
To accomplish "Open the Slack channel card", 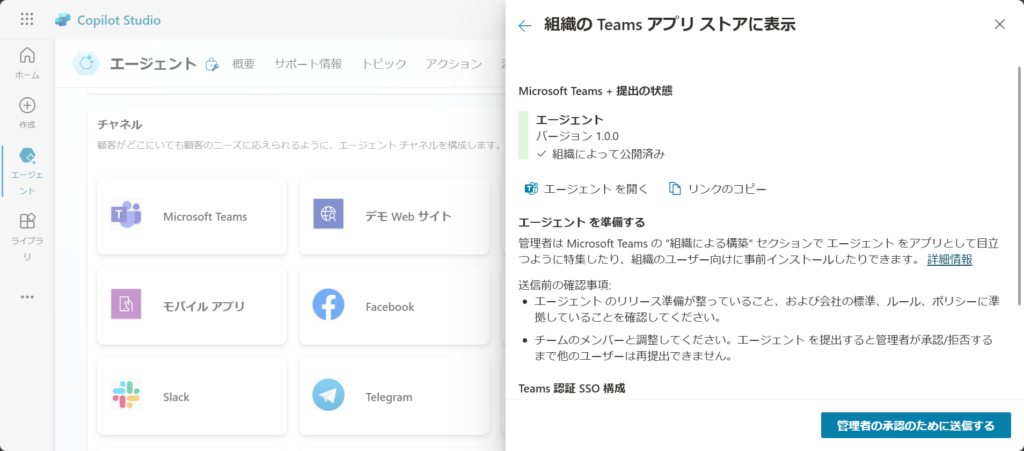I will (191, 396).
